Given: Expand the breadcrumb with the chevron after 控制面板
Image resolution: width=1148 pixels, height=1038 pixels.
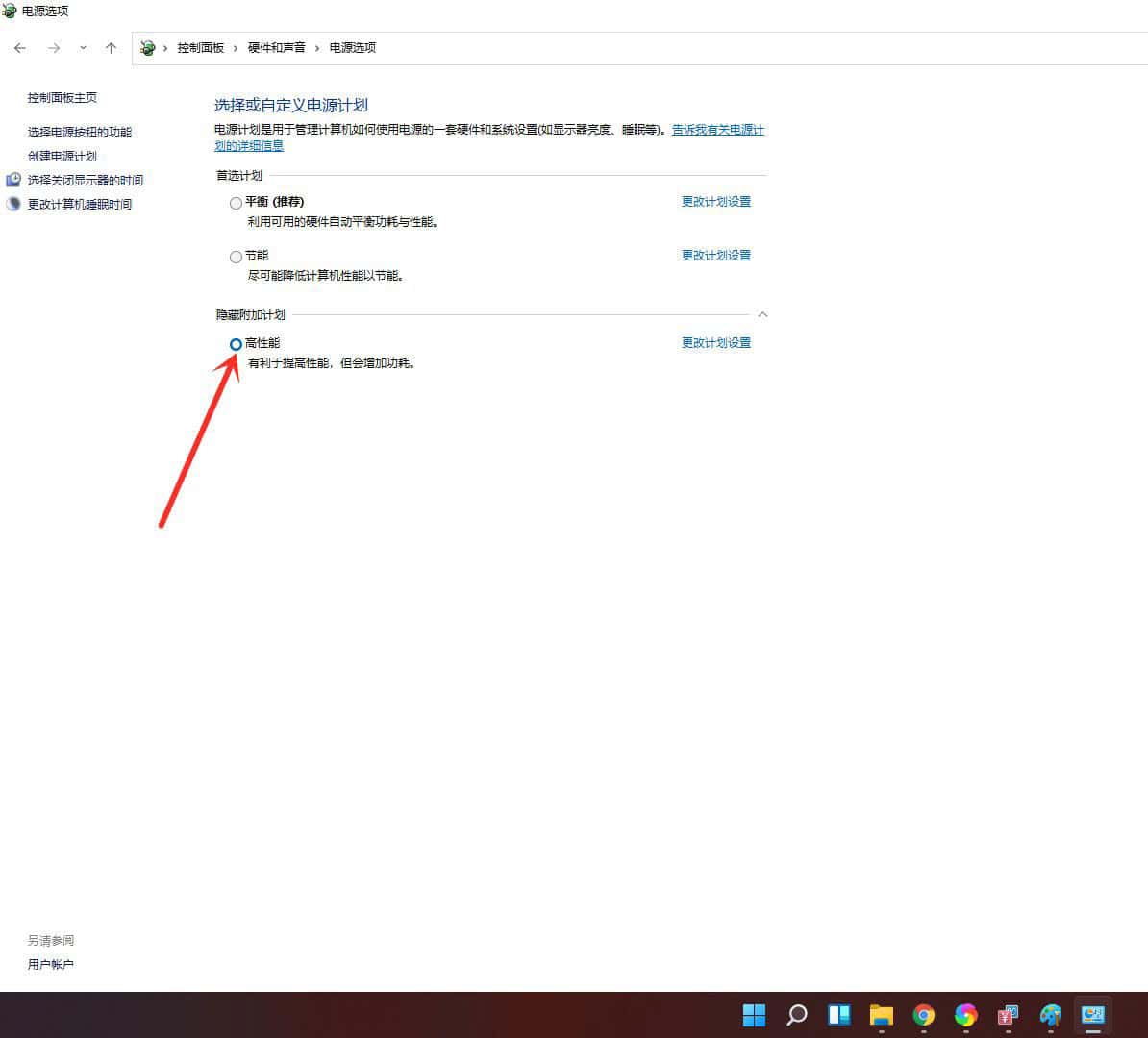Looking at the screenshot, I should tap(237, 47).
